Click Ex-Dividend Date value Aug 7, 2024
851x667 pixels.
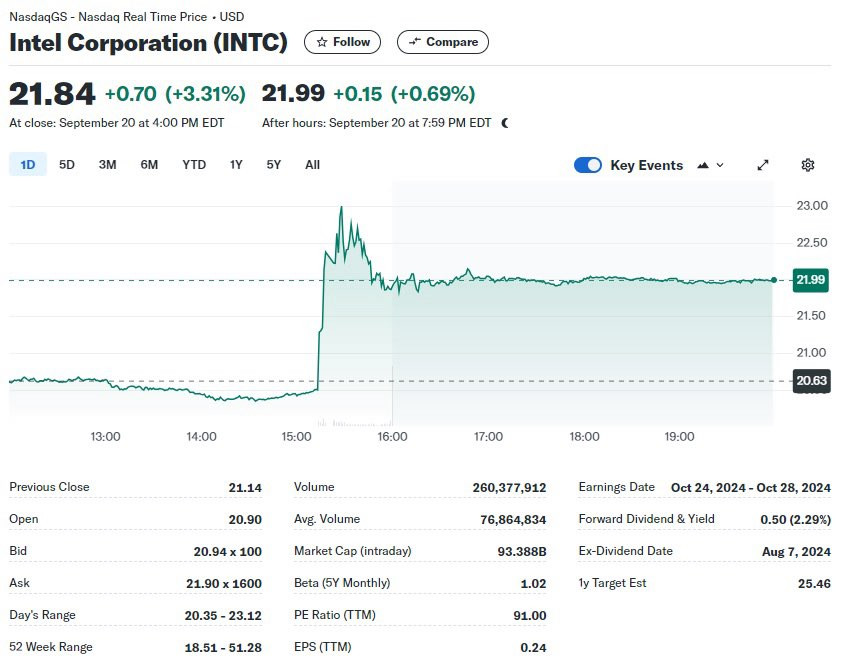click(x=796, y=551)
